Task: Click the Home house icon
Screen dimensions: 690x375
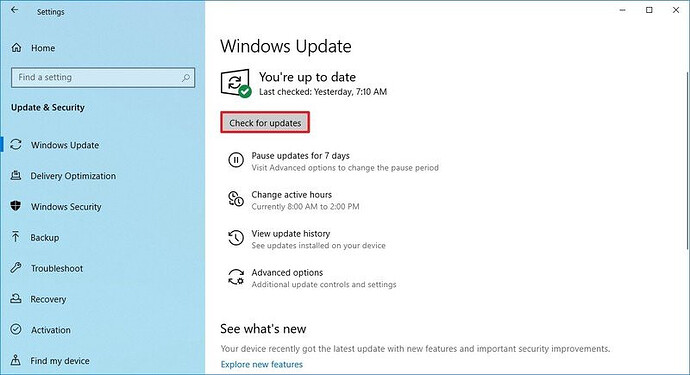Action: (x=16, y=48)
